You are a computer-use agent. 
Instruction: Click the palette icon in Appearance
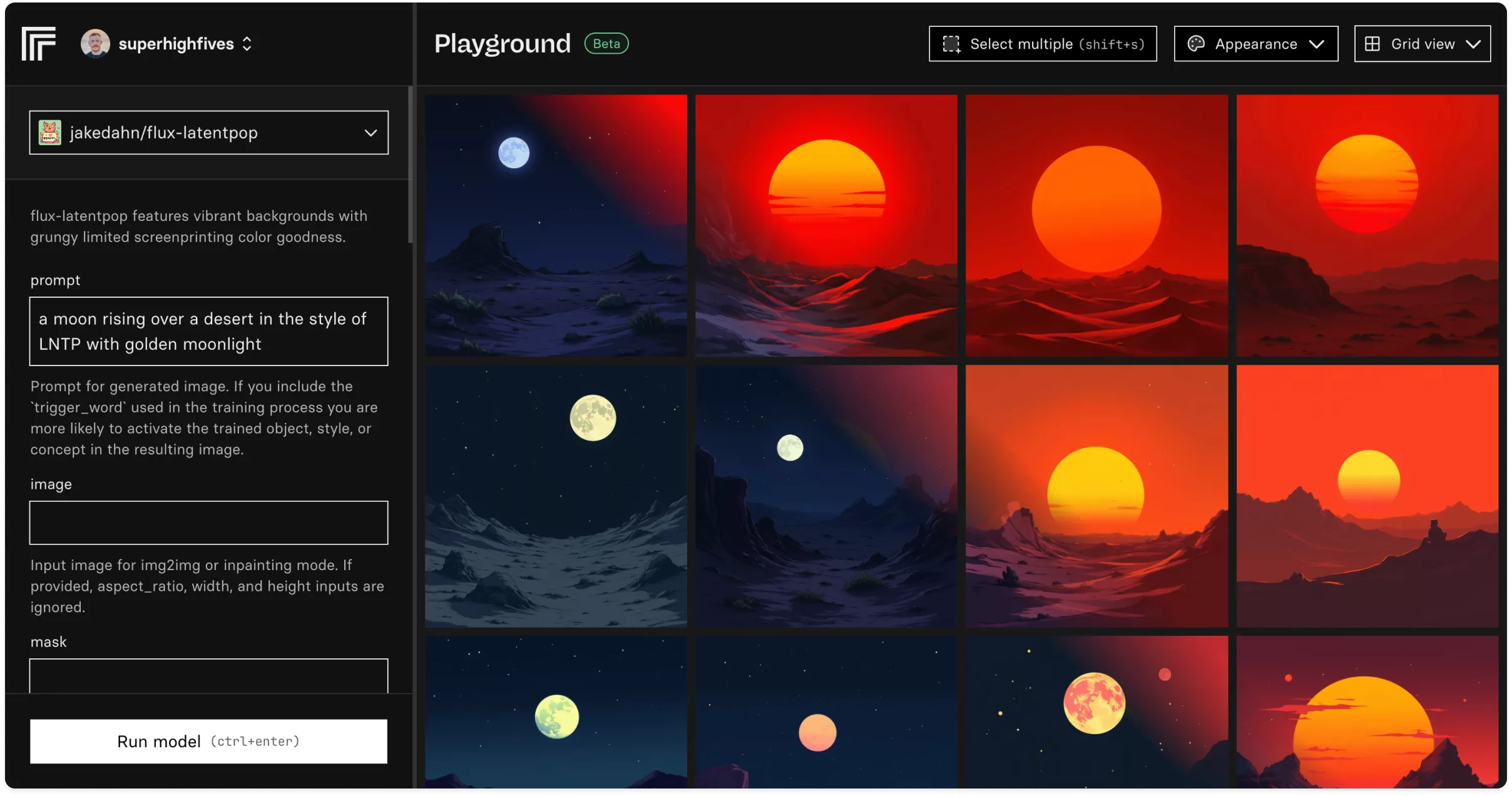coord(1196,44)
